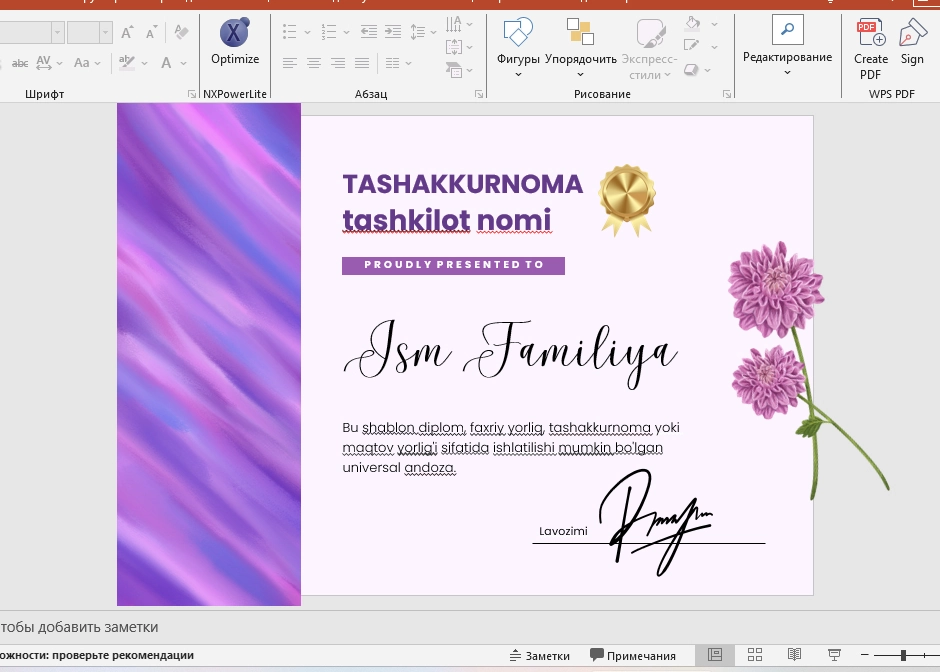This screenshot has height=672, width=940.
Task: Decrease list indent level
Action: (x=368, y=32)
